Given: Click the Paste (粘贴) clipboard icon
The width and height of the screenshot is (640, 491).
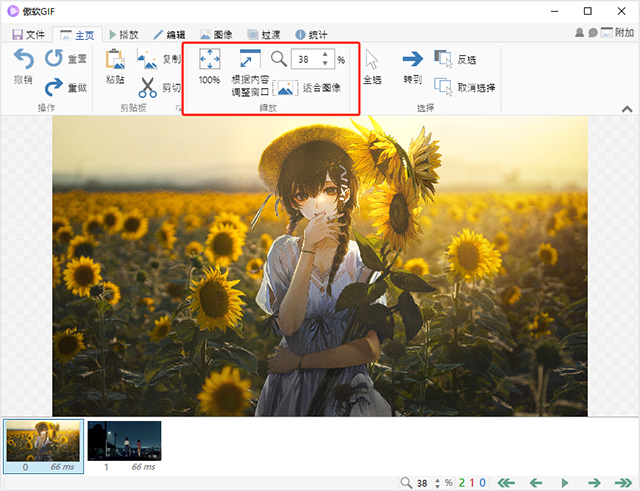Looking at the screenshot, I should click(x=116, y=59).
